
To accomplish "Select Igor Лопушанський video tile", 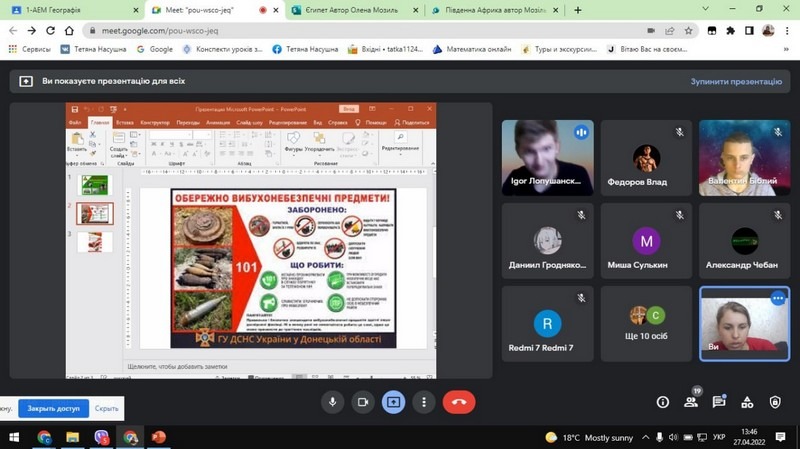I will [x=547, y=158].
